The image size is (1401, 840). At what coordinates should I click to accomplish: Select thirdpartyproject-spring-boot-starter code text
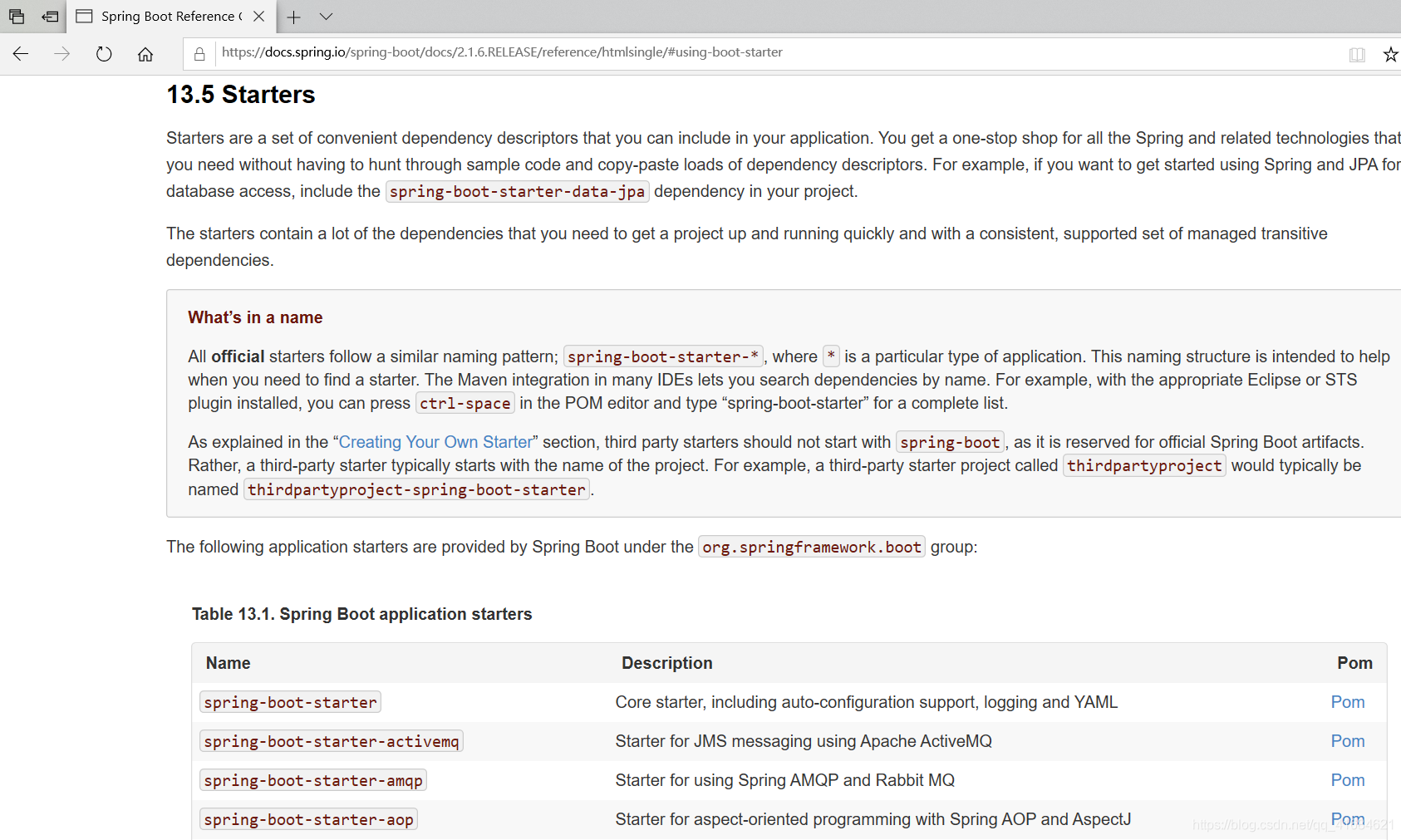coord(416,490)
